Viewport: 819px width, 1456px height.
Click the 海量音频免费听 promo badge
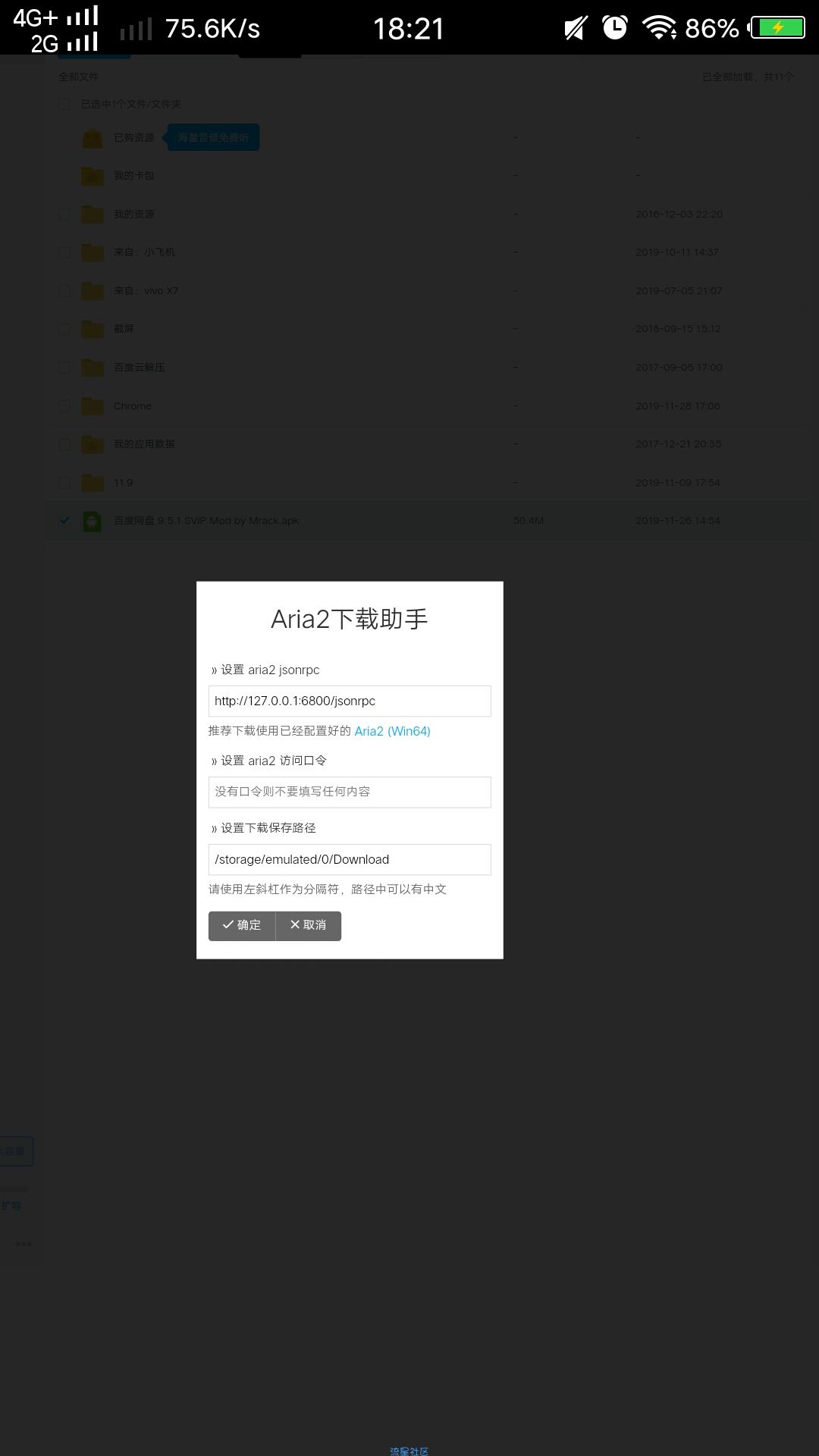pyautogui.click(x=213, y=137)
